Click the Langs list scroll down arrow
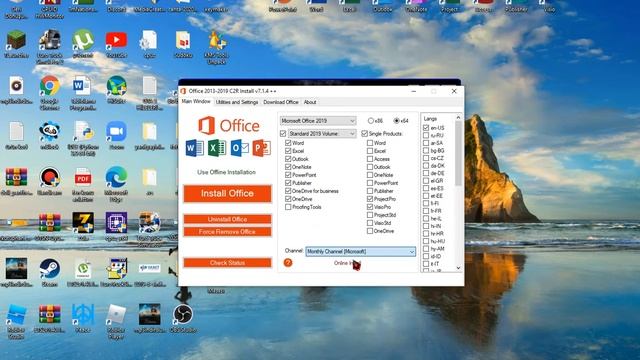 [458, 268]
